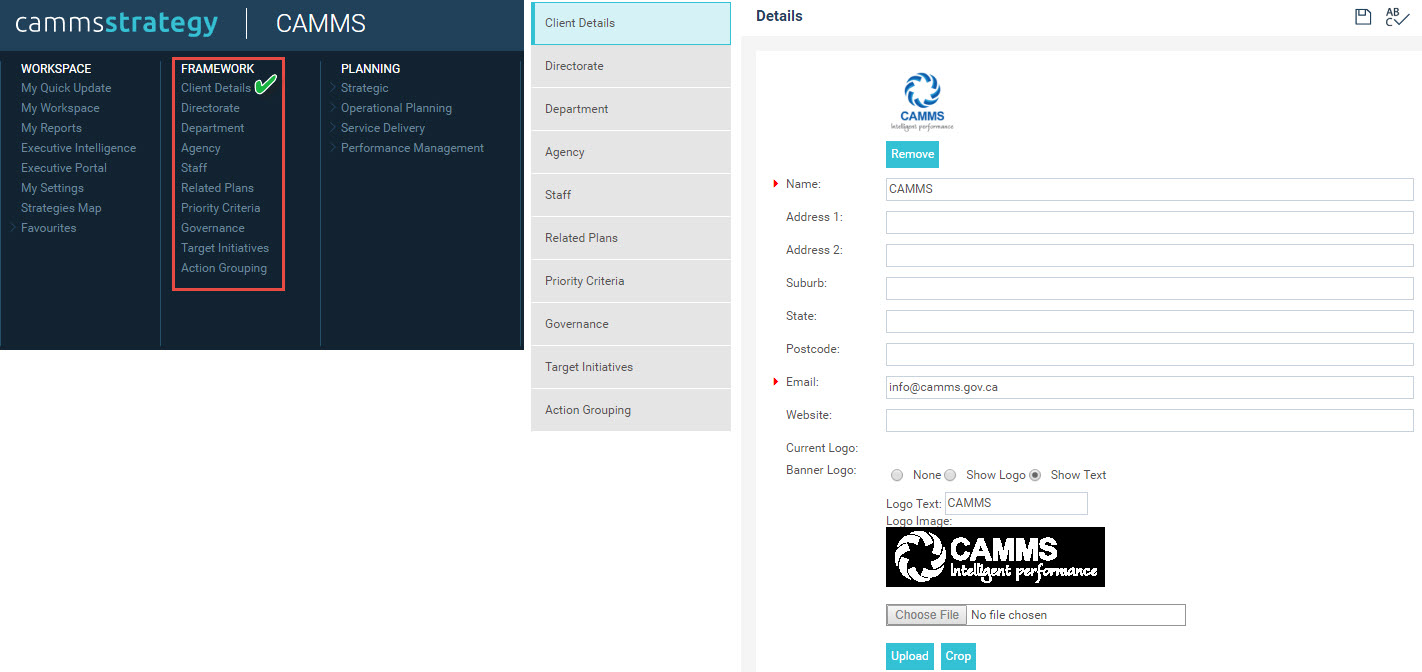Open Directorate from the Framework menu

210,108
